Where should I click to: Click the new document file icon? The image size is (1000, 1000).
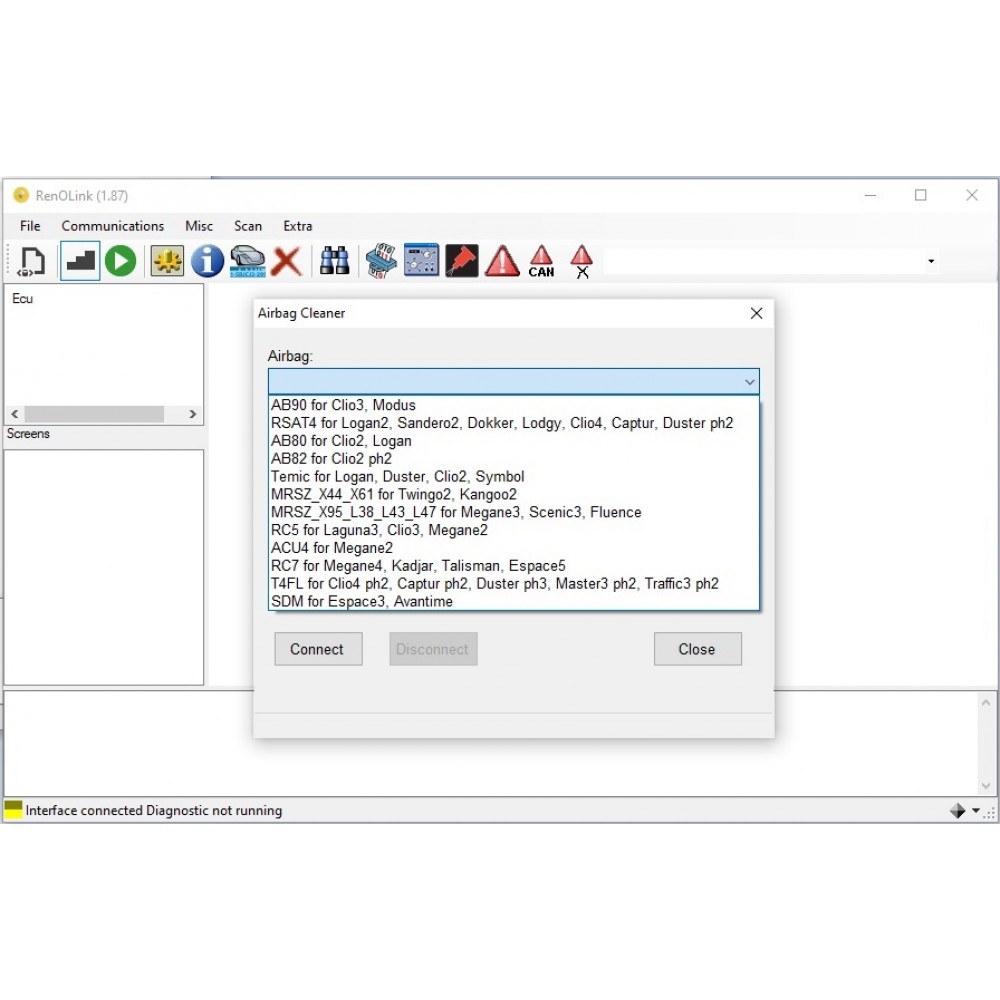click(x=32, y=262)
